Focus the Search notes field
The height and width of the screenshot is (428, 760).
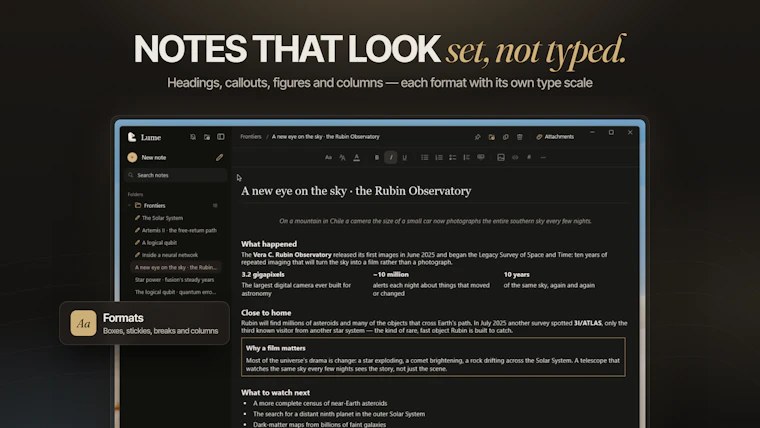click(x=176, y=175)
